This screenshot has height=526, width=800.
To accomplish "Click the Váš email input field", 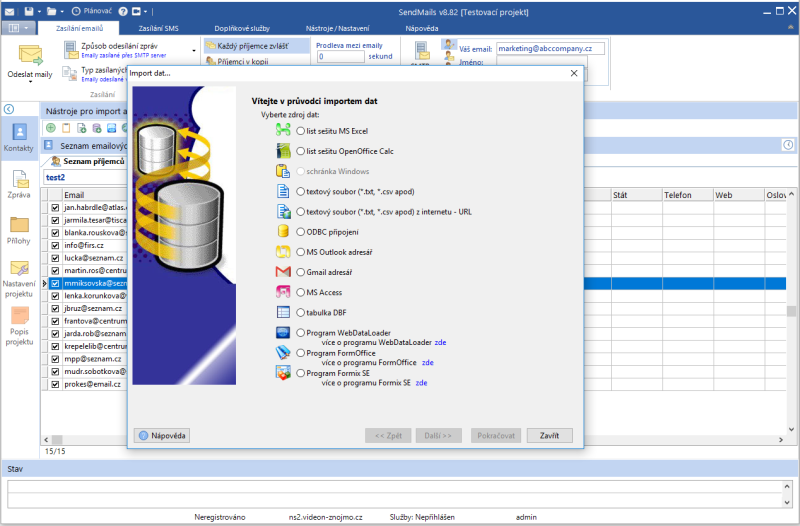I will [x=550, y=48].
